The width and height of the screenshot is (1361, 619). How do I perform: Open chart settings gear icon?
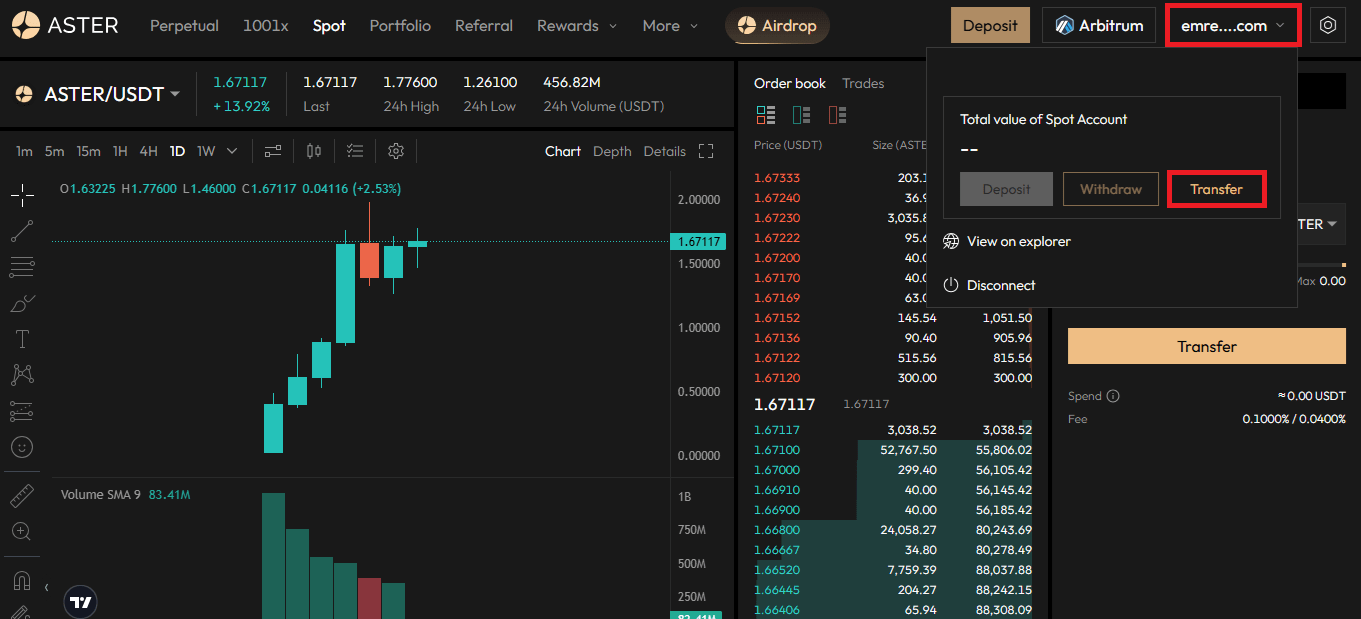click(396, 151)
